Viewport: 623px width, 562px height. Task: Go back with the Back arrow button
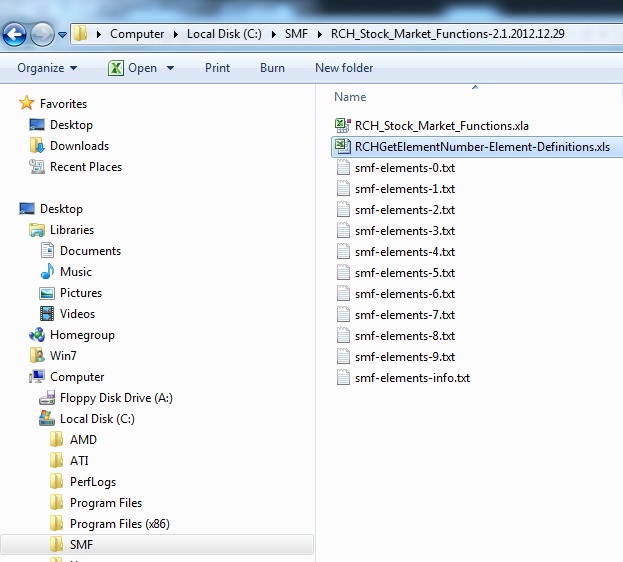pyautogui.click(x=15, y=35)
